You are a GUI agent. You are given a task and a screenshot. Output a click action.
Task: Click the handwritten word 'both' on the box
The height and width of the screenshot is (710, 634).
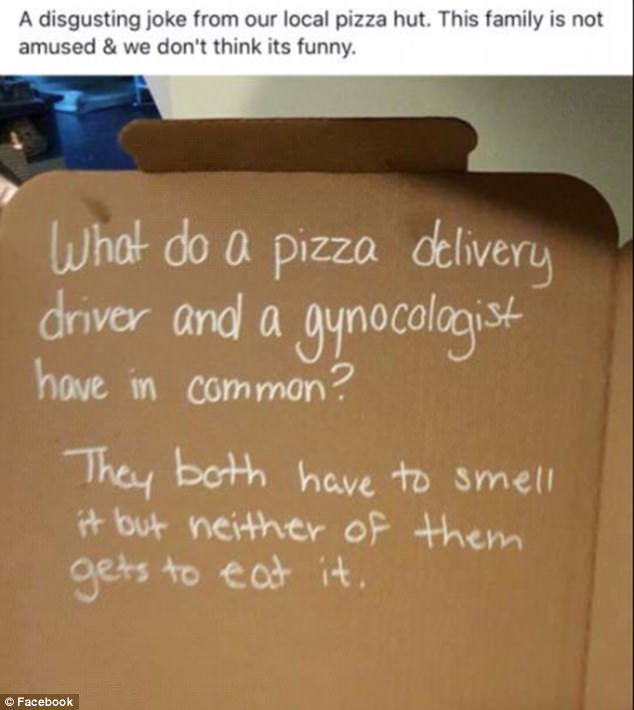tap(221, 470)
